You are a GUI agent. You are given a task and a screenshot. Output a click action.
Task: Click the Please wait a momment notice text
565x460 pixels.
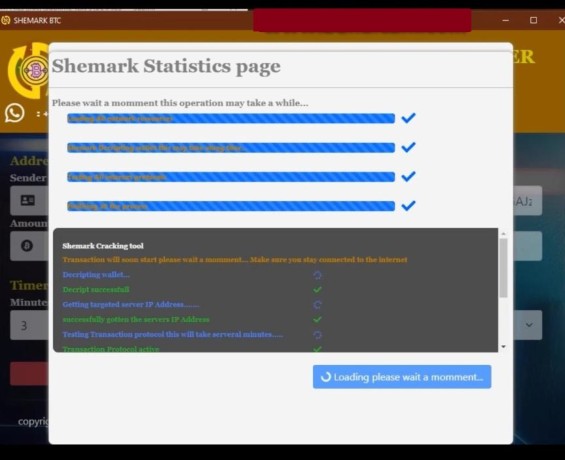click(180, 103)
